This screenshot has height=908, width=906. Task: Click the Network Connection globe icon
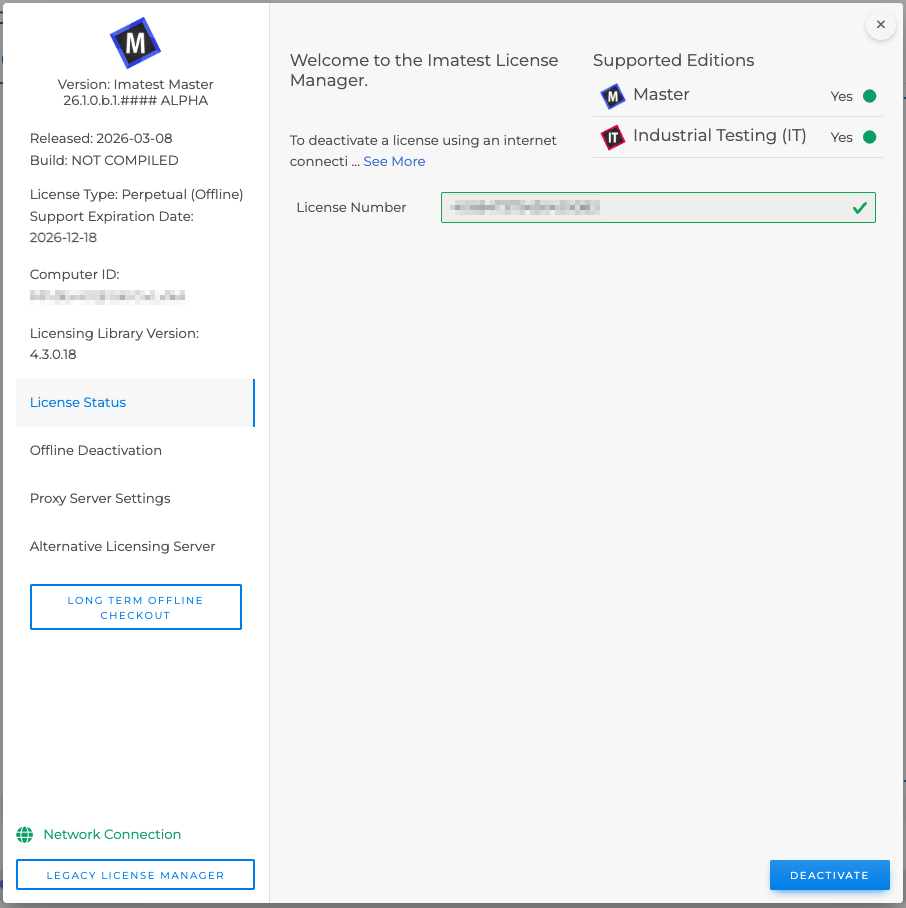(25, 835)
